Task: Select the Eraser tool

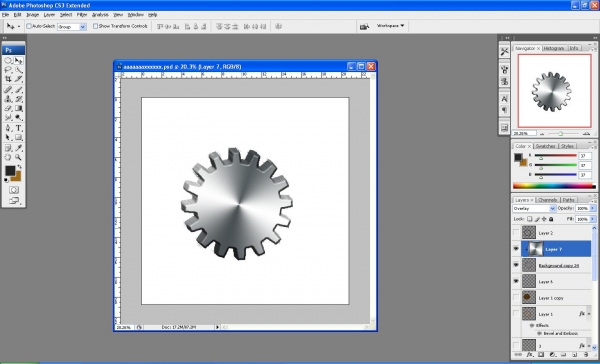Action: [8, 108]
